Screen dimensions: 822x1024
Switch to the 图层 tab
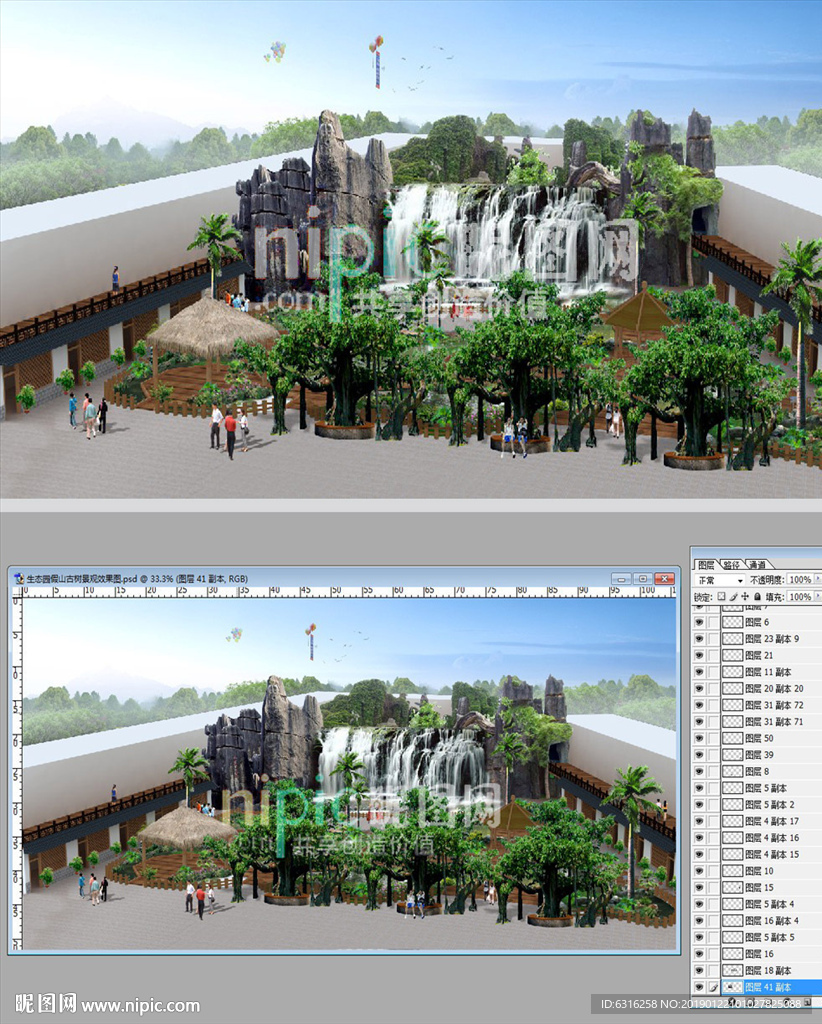pos(706,565)
